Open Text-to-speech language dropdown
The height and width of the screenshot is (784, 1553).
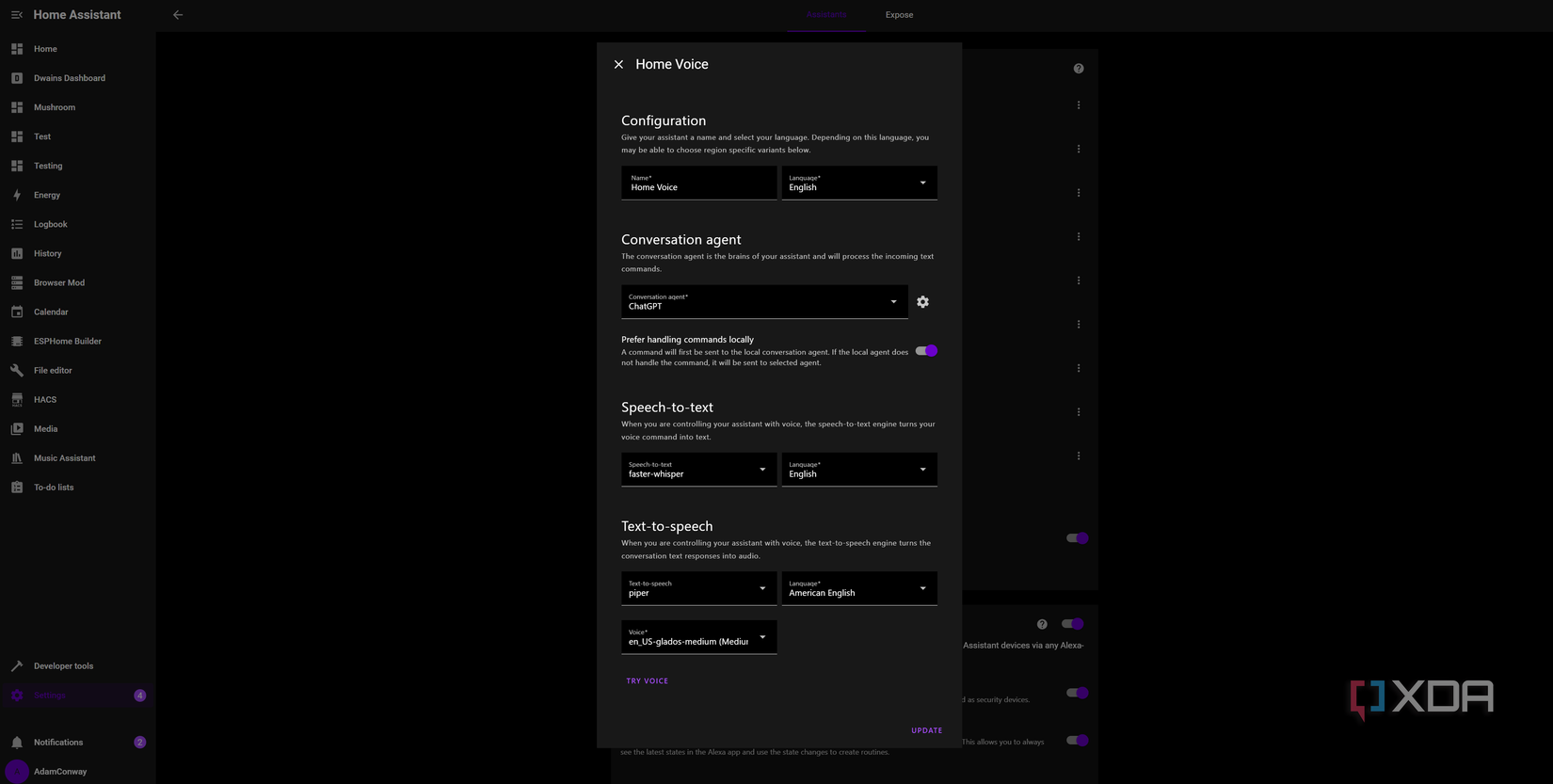(858, 588)
